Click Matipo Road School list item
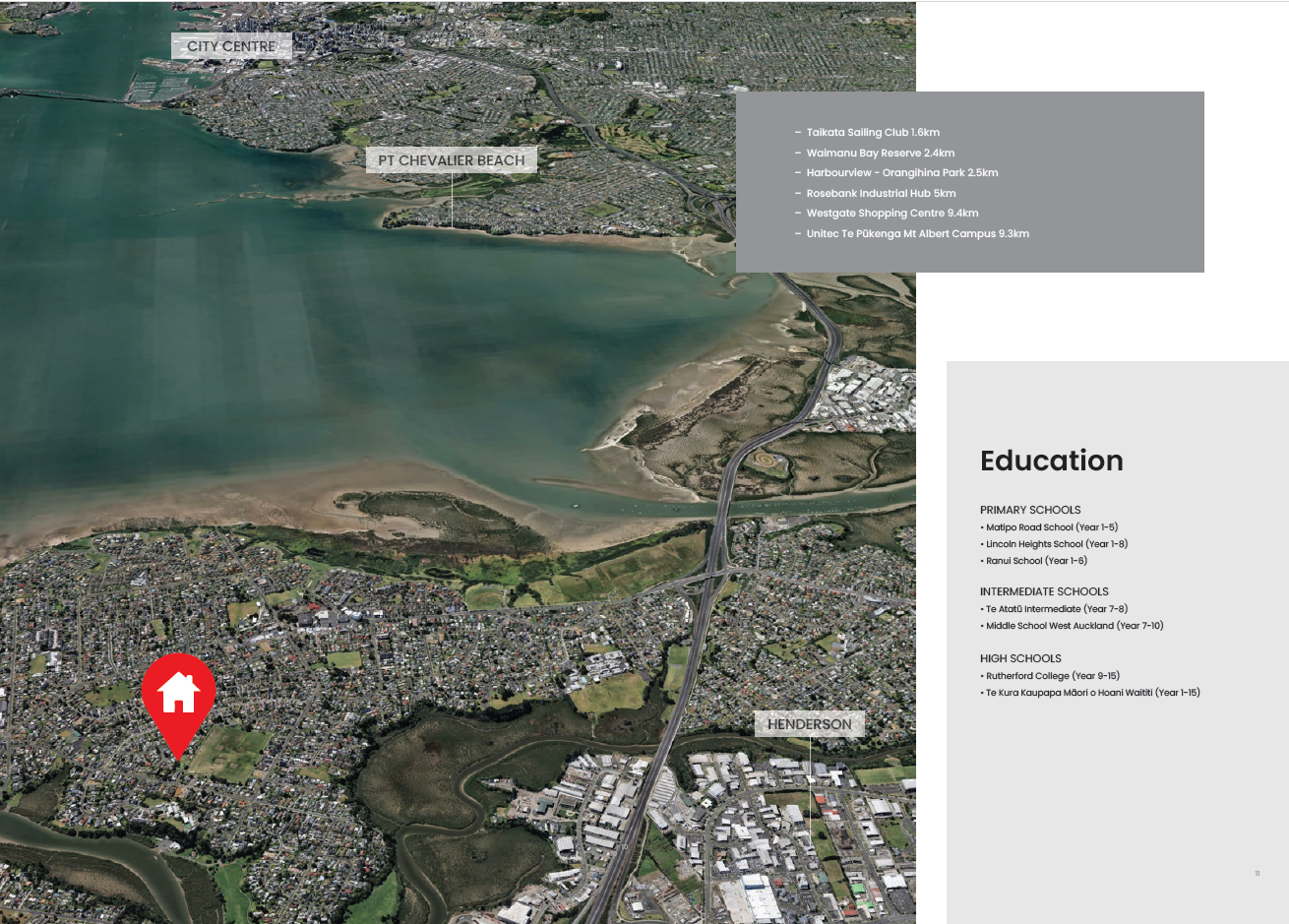 (x=1051, y=527)
